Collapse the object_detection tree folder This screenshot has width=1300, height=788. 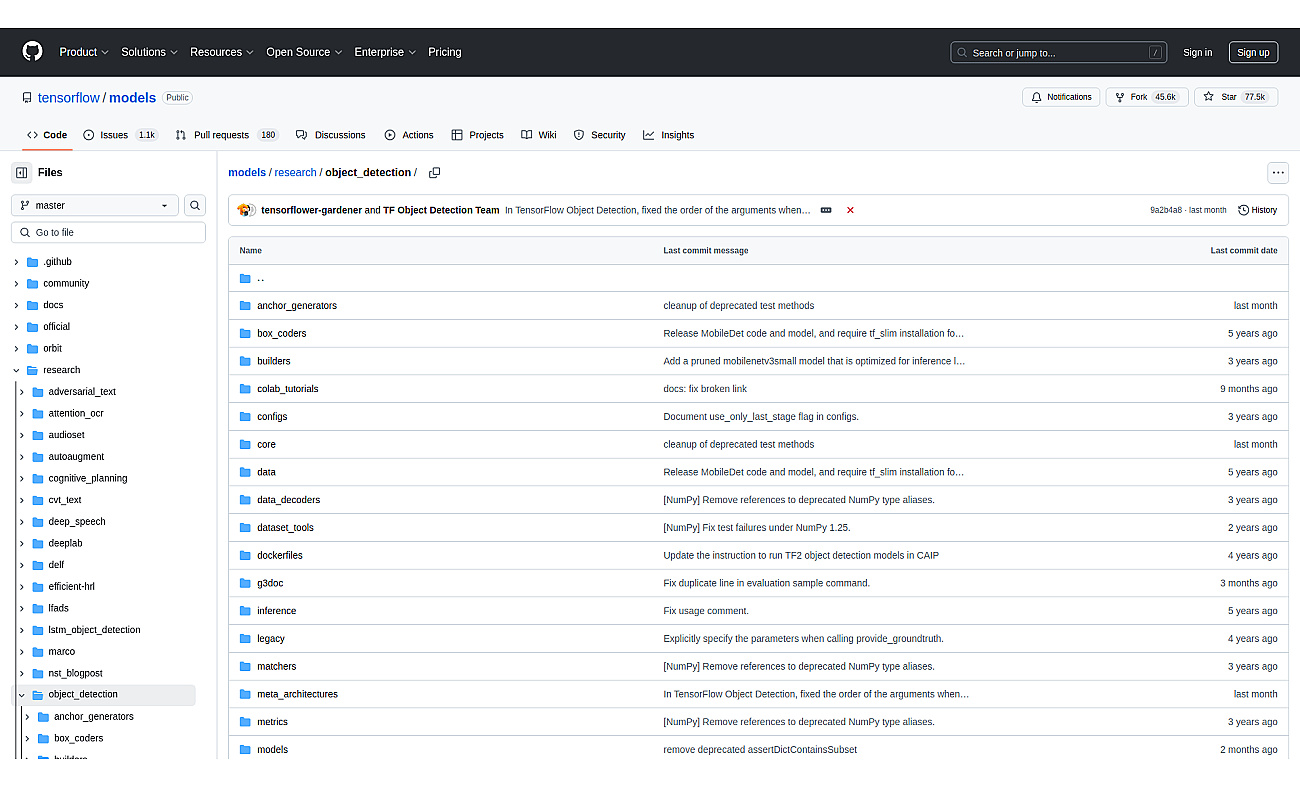22,694
